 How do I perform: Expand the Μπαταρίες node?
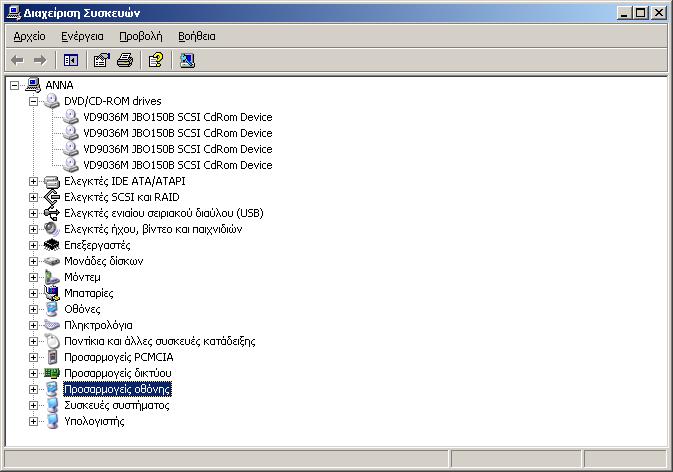(33, 293)
